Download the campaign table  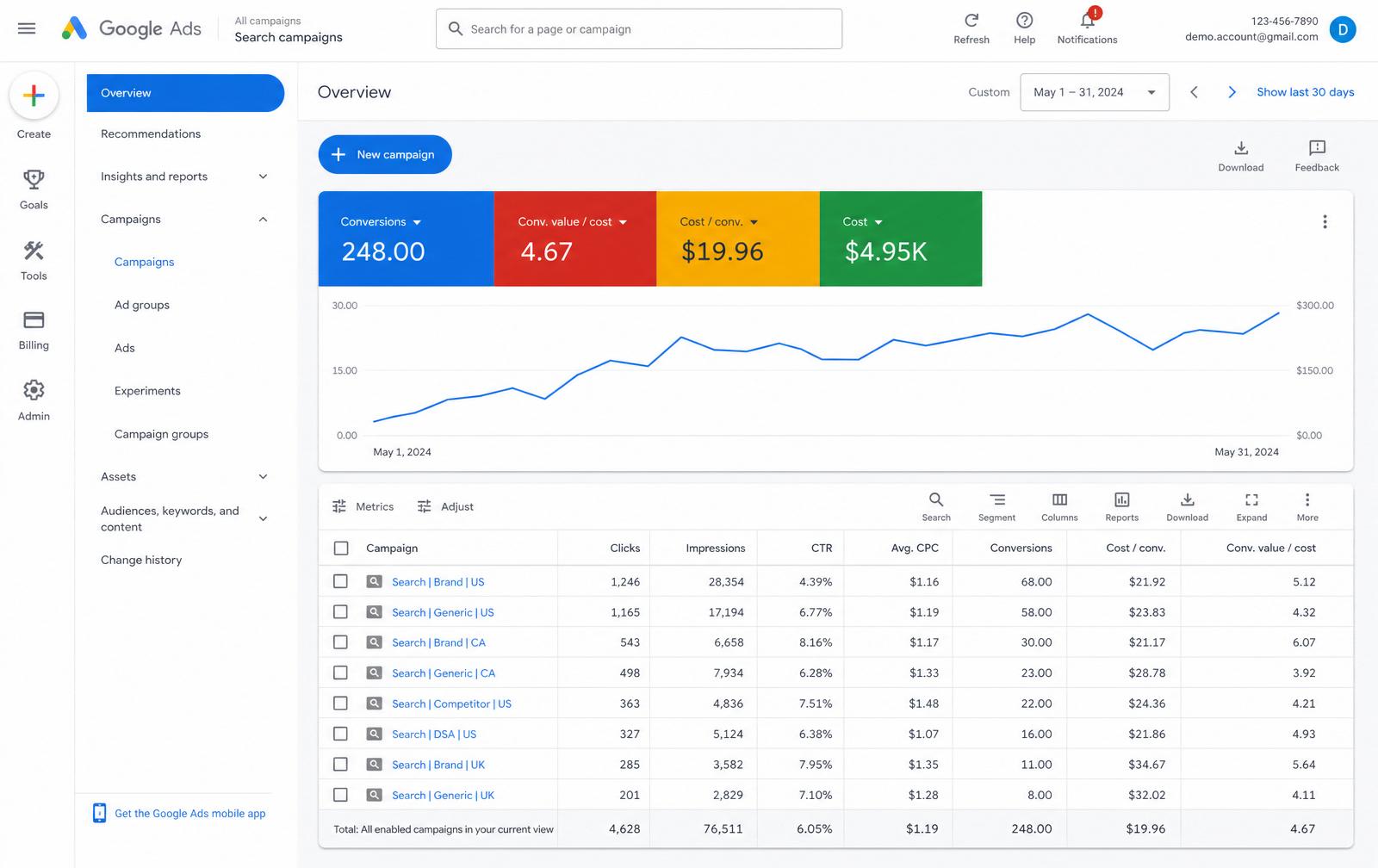tap(1187, 506)
